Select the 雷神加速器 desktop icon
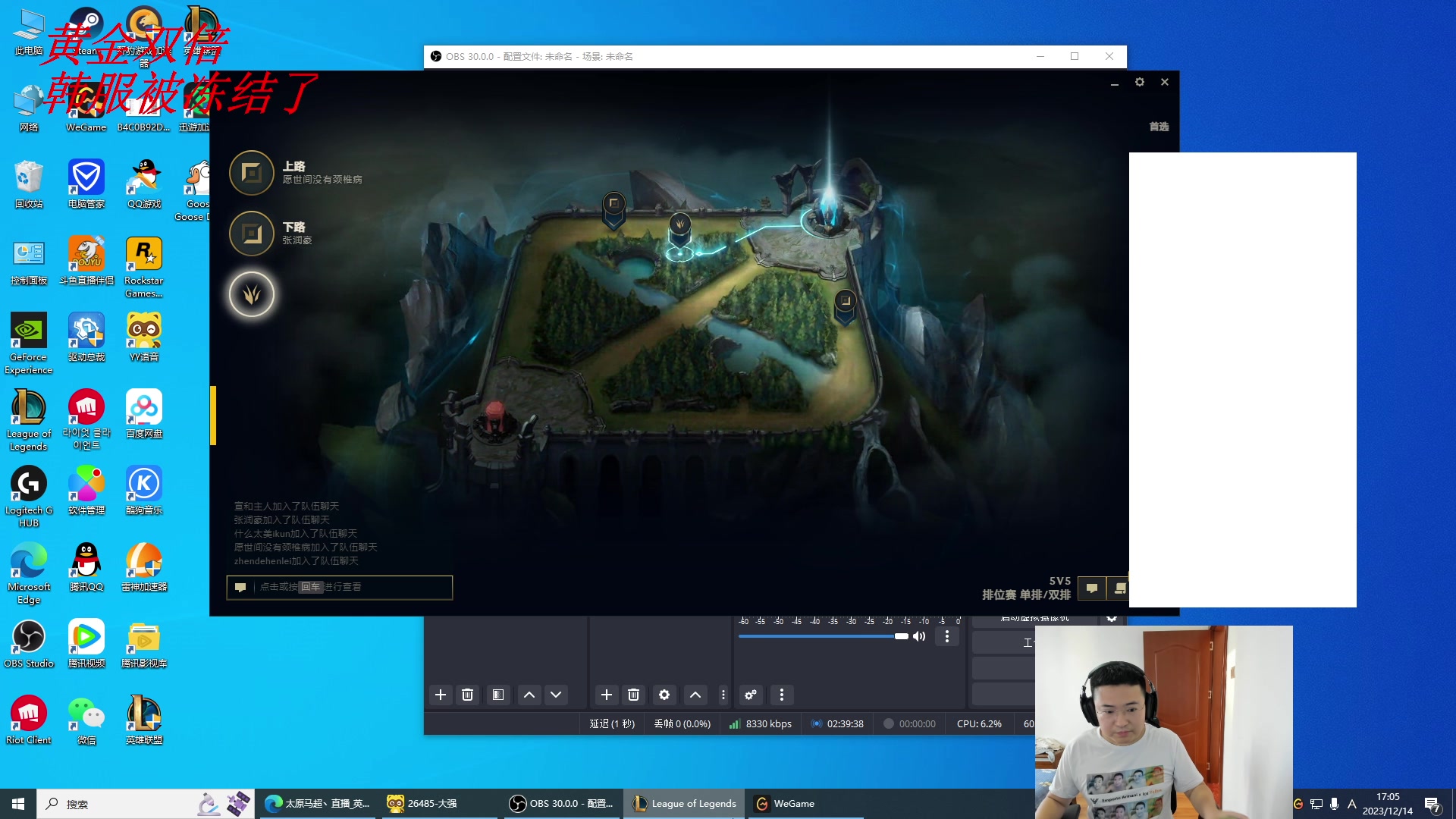This screenshot has width=1456, height=819. (x=144, y=567)
